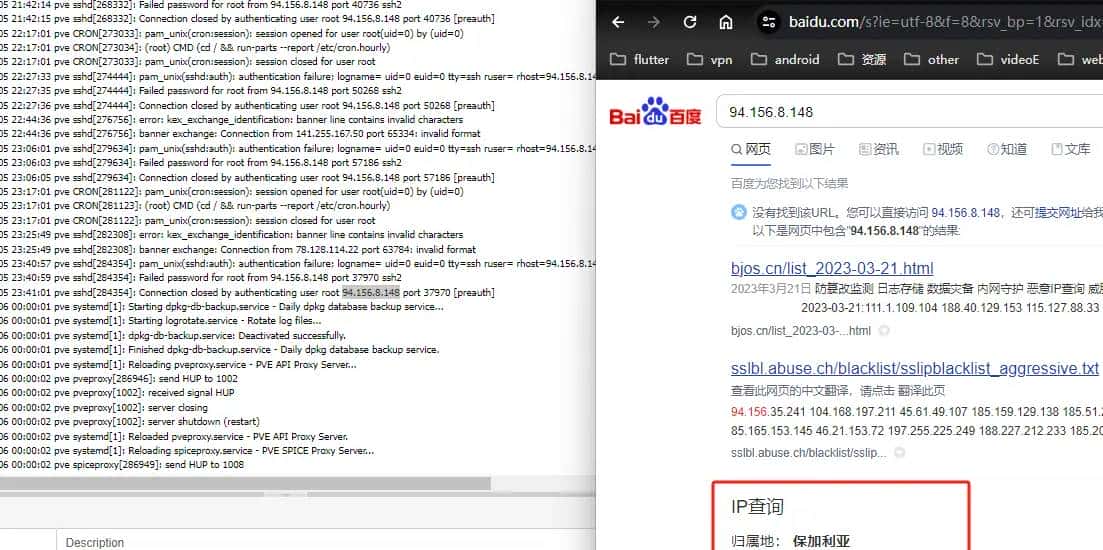Open the bjos.cn list_2023-03-21 result
This screenshot has width=1103, height=550.
832,268
